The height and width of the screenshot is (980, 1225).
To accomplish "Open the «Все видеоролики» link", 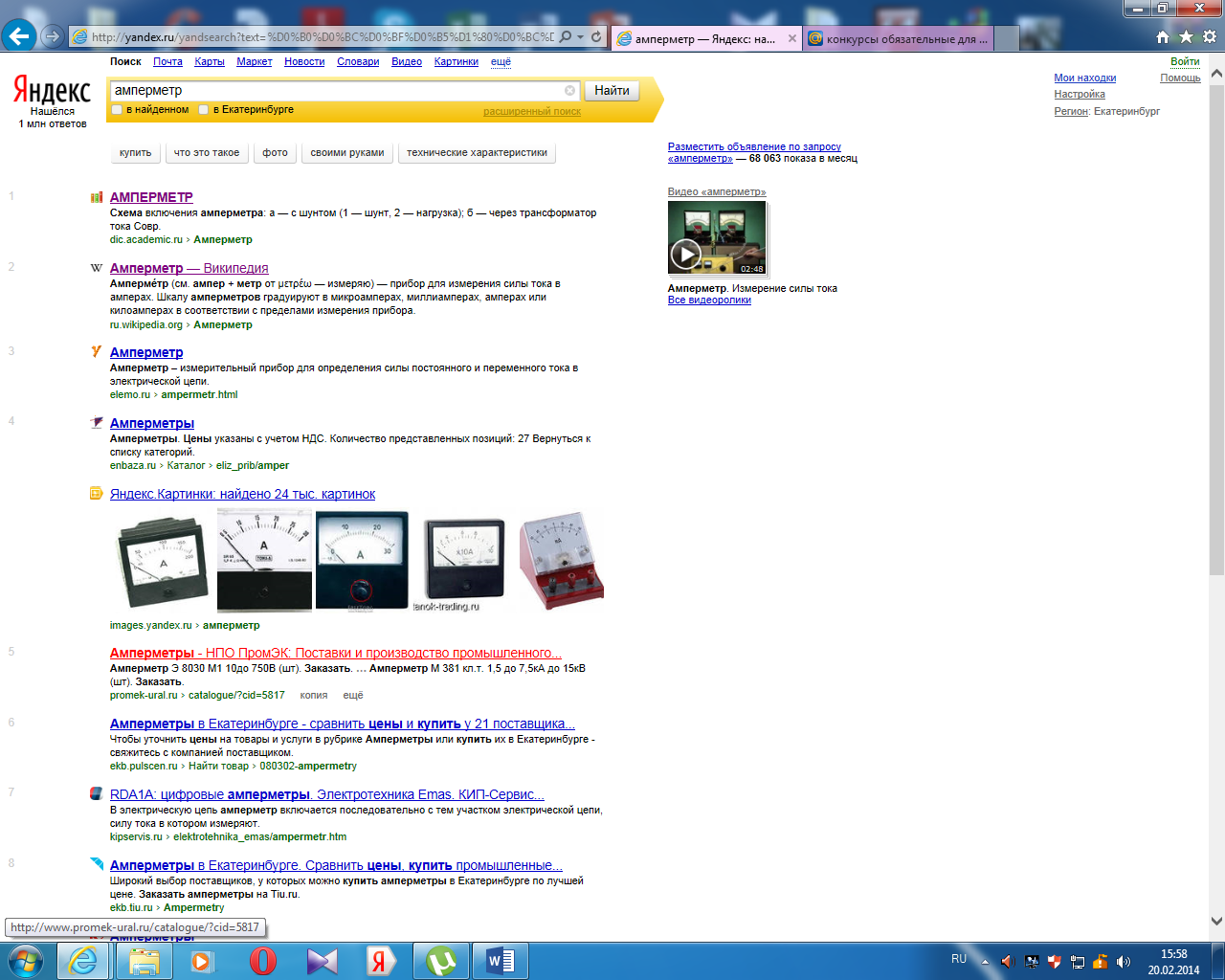I will pos(709,301).
